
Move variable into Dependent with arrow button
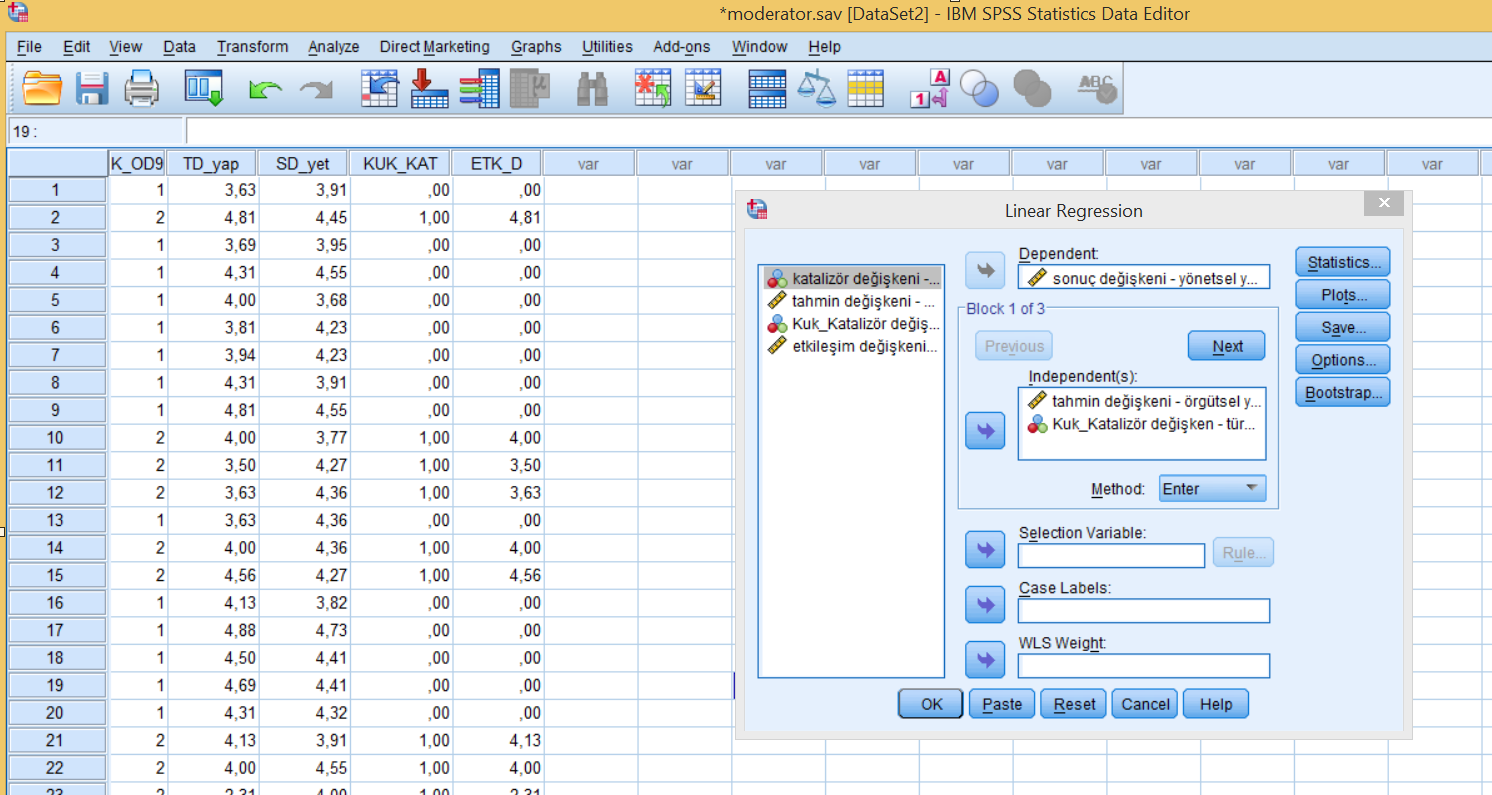(x=985, y=269)
